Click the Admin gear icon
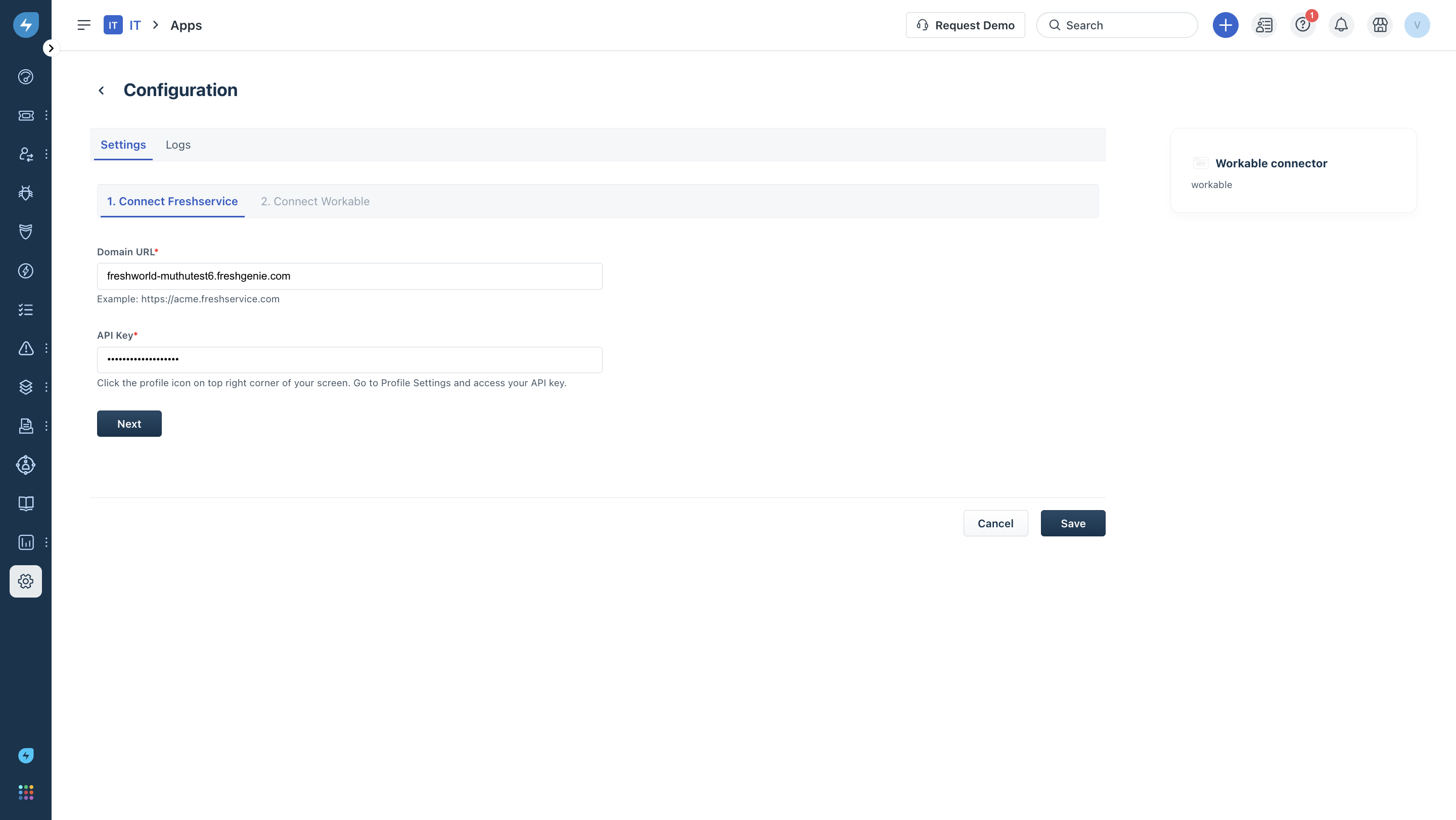Viewport: 1456px width, 820px height. (26, 581)
